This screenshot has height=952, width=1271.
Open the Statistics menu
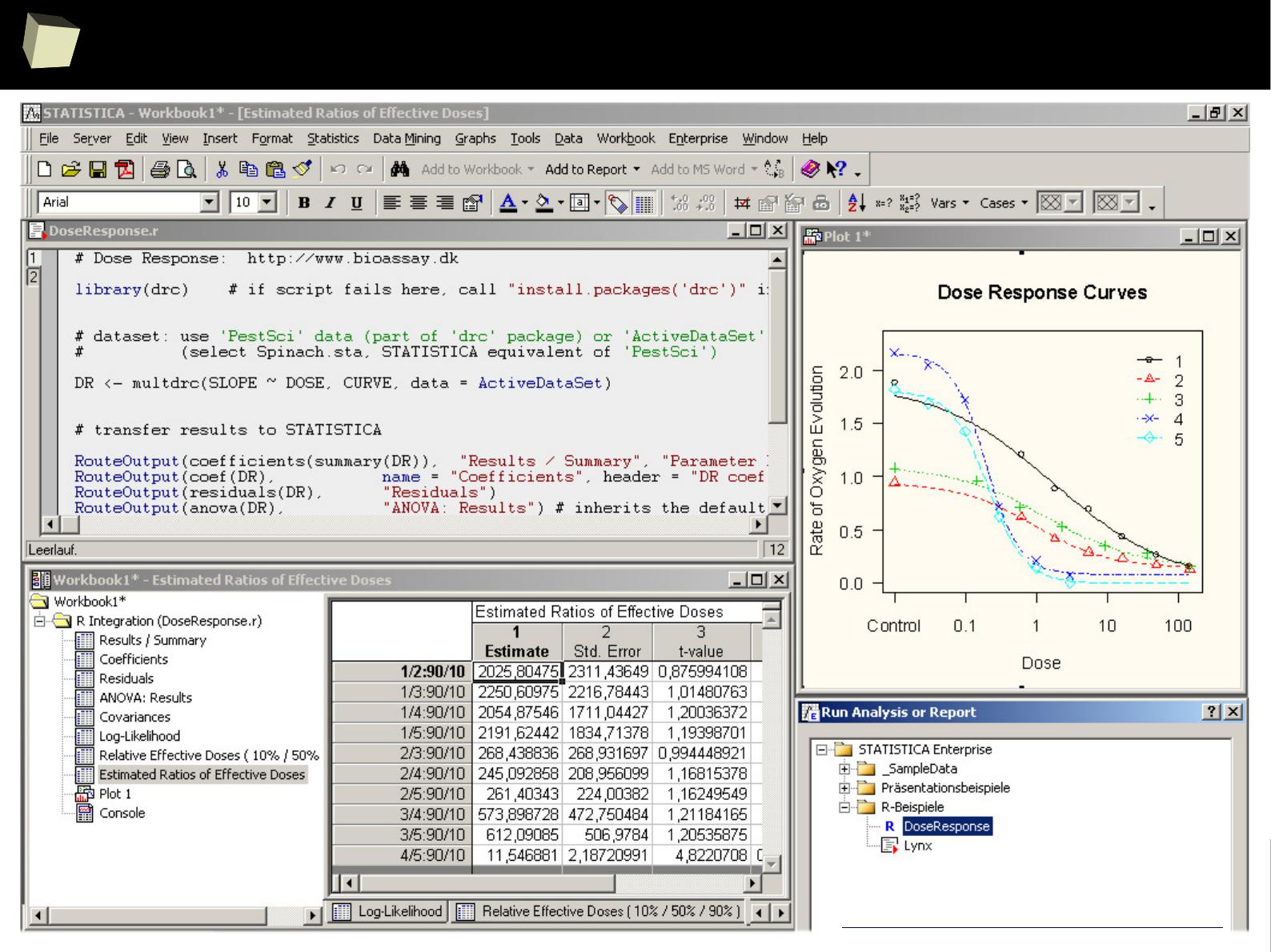click(x=333, y=138)
